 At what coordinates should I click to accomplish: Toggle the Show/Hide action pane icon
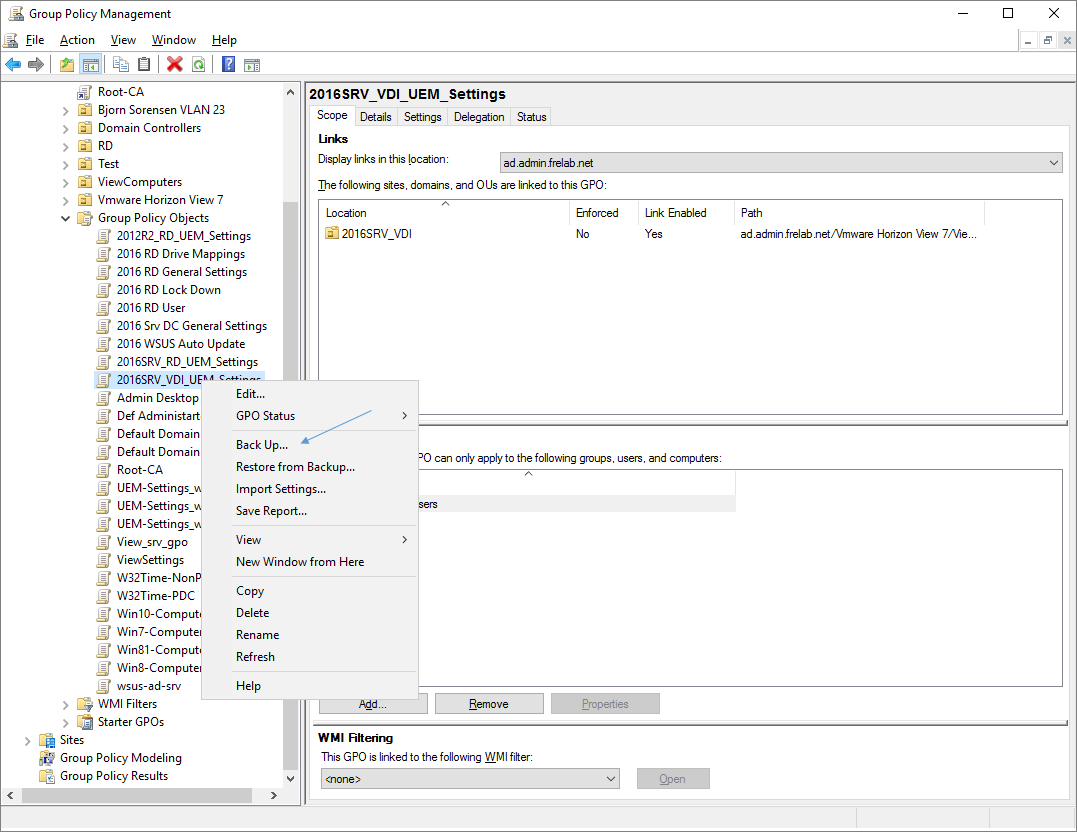252,65
